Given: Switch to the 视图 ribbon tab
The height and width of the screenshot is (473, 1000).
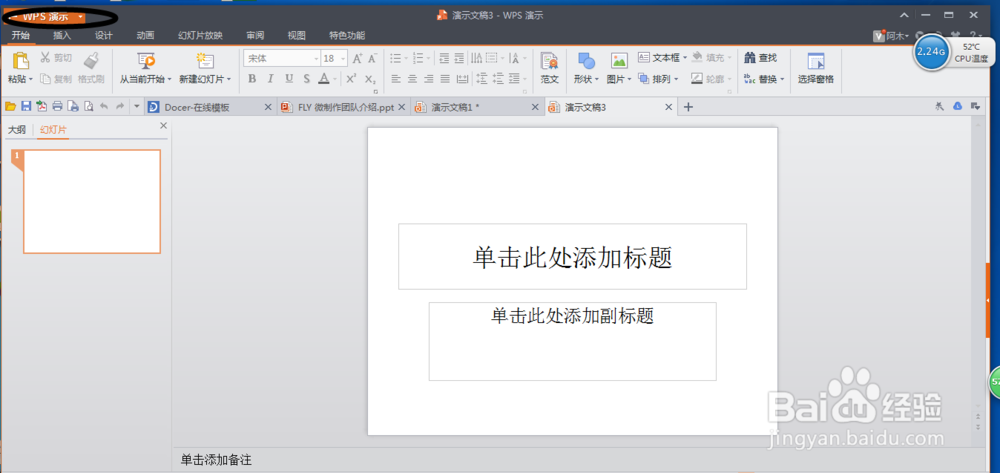Looking at the screenshot, I should tap(297, 36).
